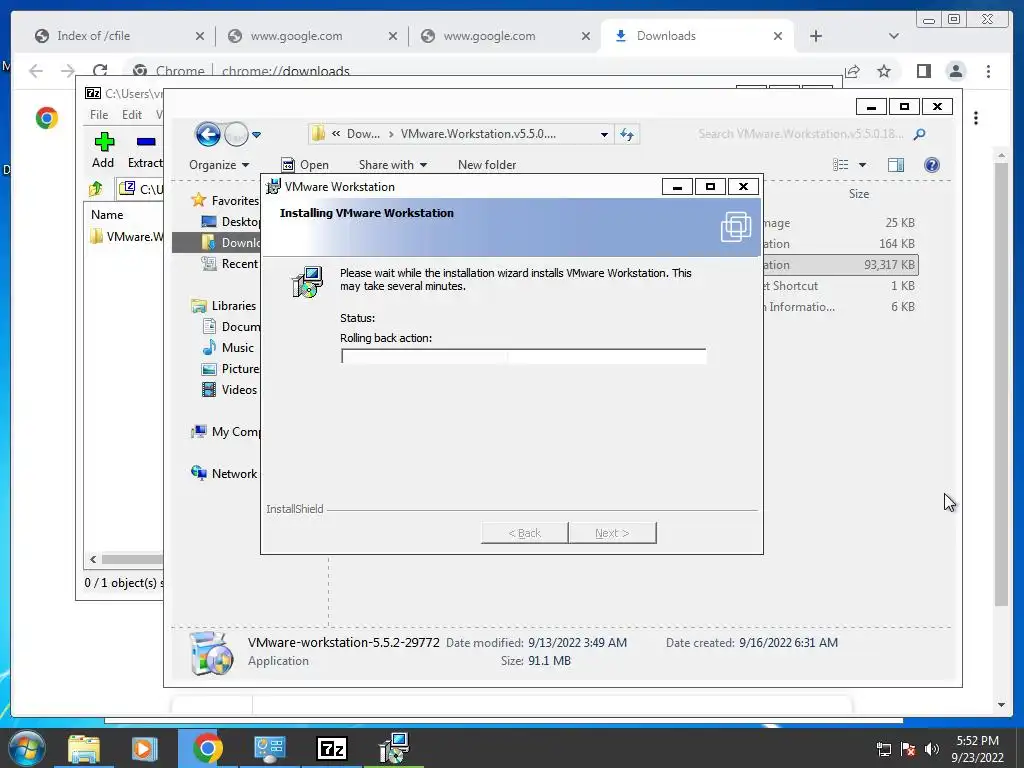Screen dimensions: 1024x768
Task: Click the Name column header in 7-Zip
Action: (107, 215)
